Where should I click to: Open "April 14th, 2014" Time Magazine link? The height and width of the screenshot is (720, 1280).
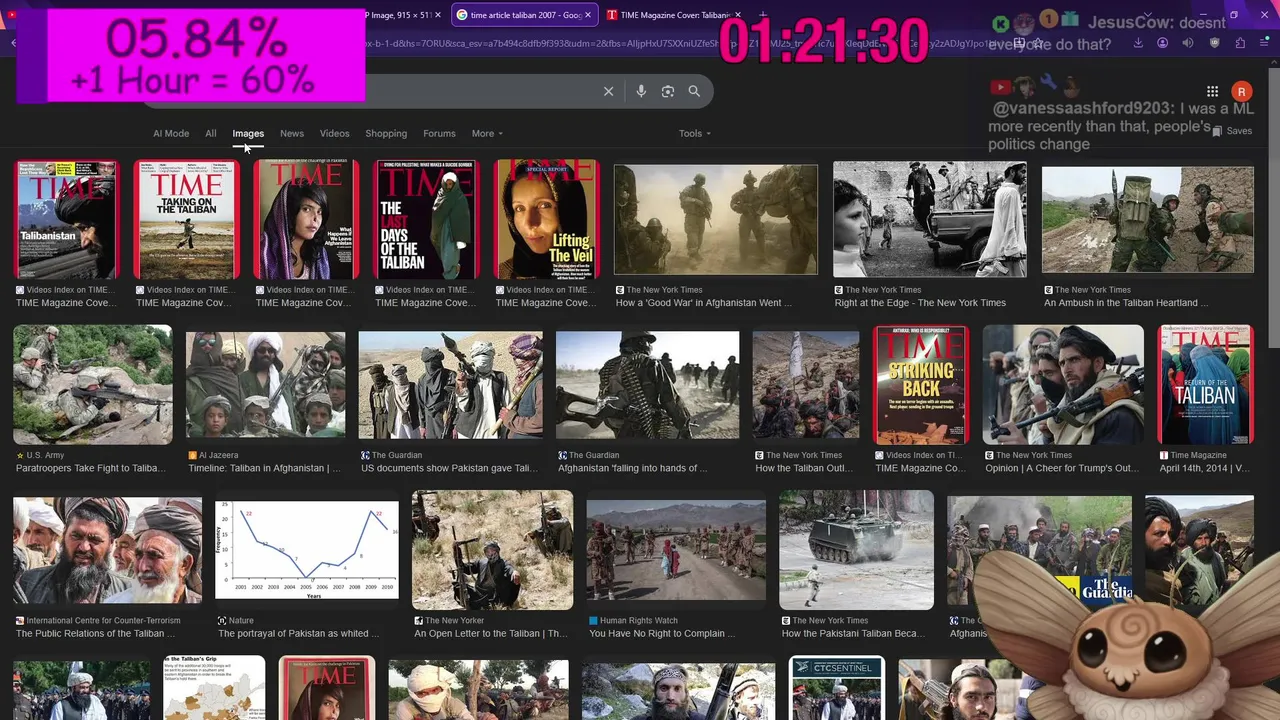tap(1205, 468)
